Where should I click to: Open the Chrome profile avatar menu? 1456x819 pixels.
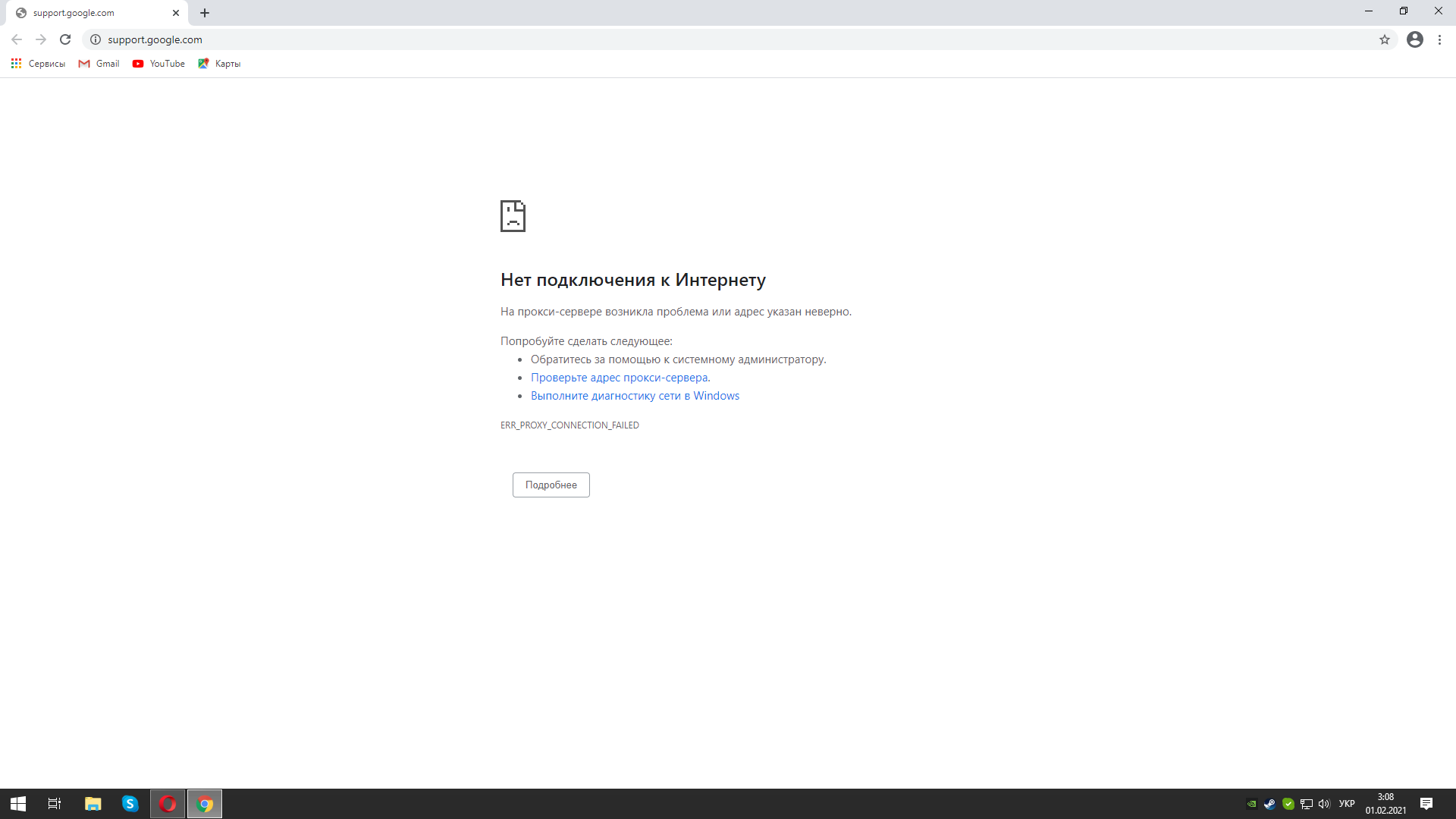[x=1414, y=39]
